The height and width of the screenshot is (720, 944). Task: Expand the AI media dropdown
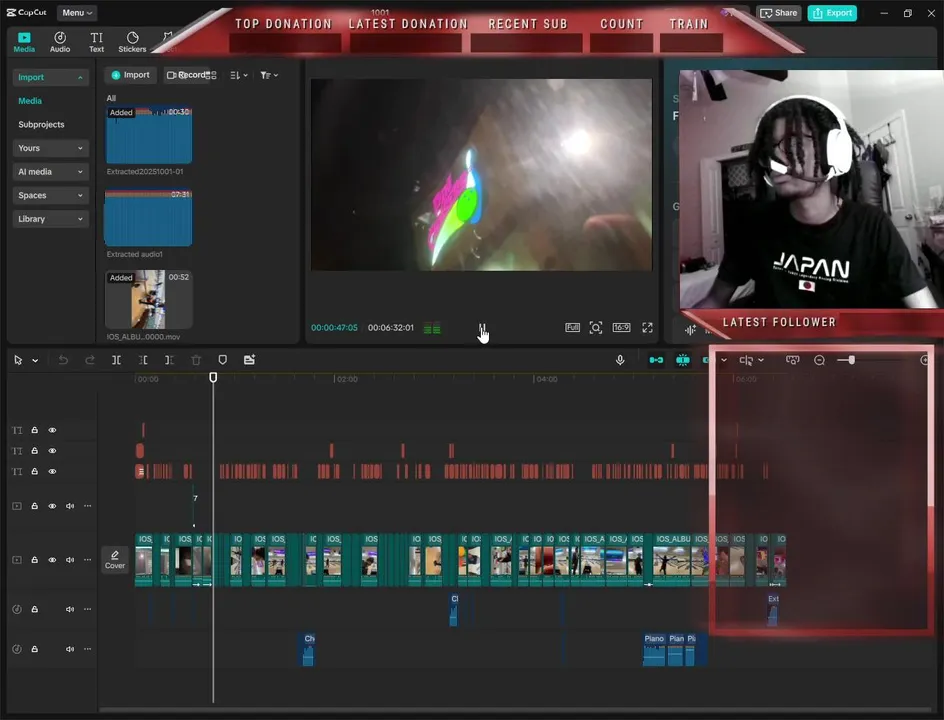(x=51, y=172)
